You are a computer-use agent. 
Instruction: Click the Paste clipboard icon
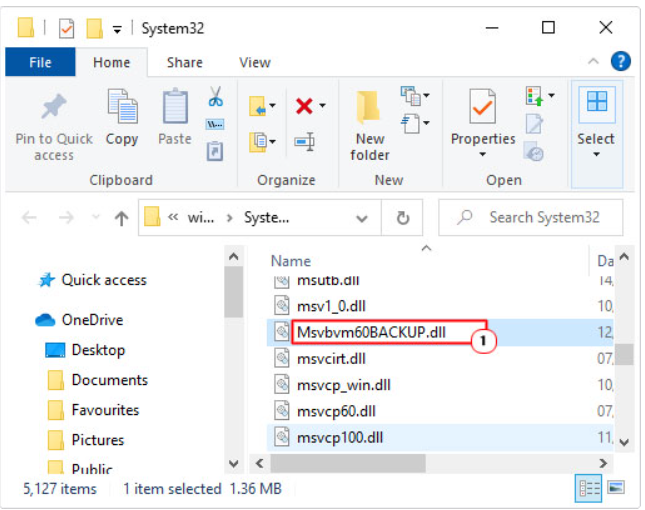click(175, 106)
